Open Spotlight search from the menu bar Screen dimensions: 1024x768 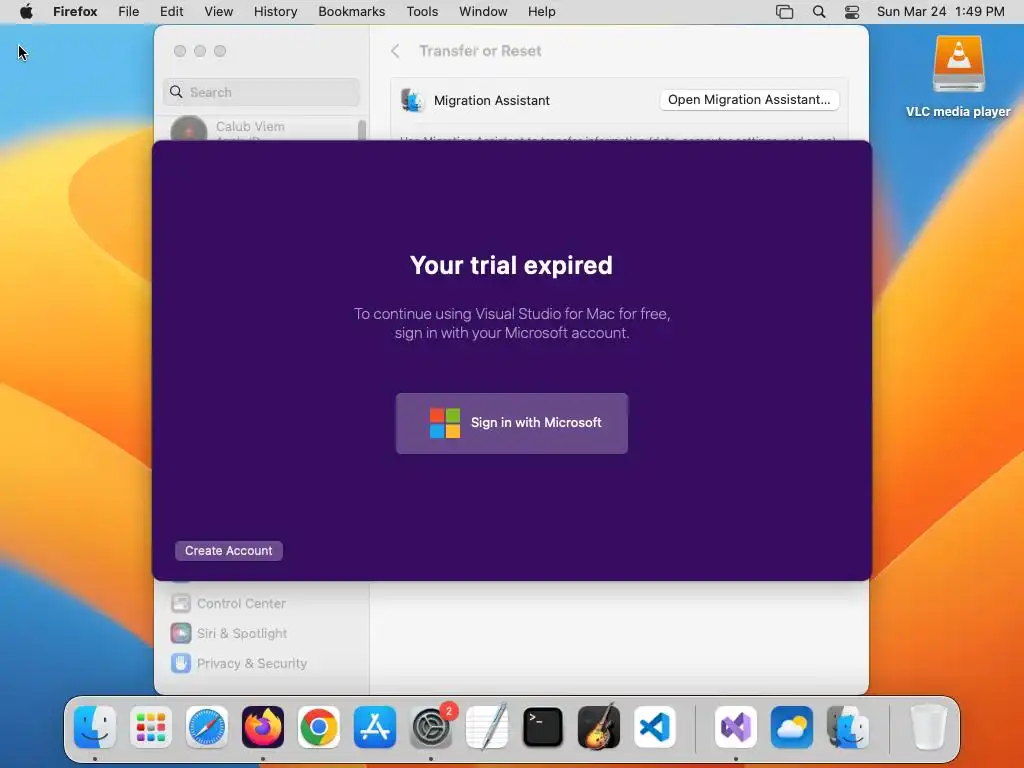[819, 12]
